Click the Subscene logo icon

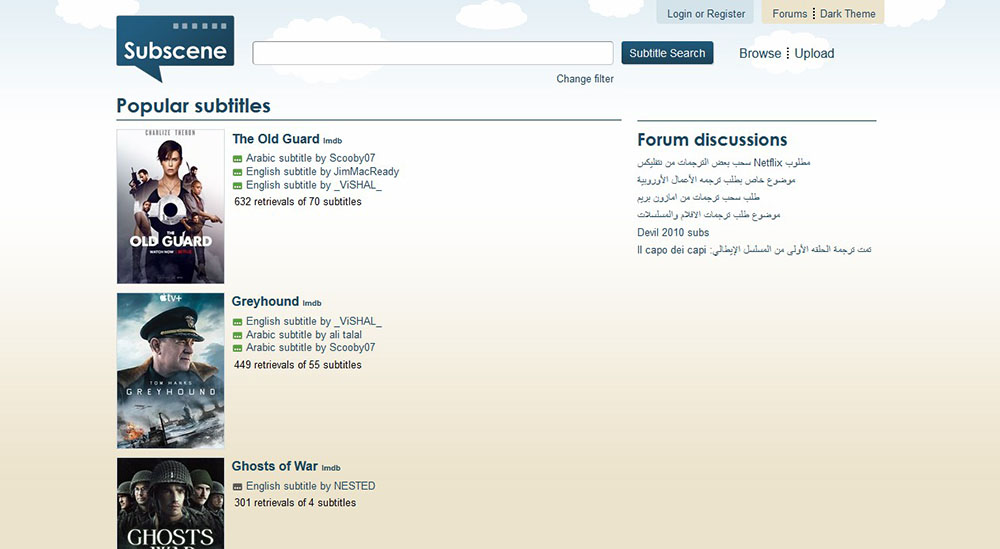coord(175,49)
